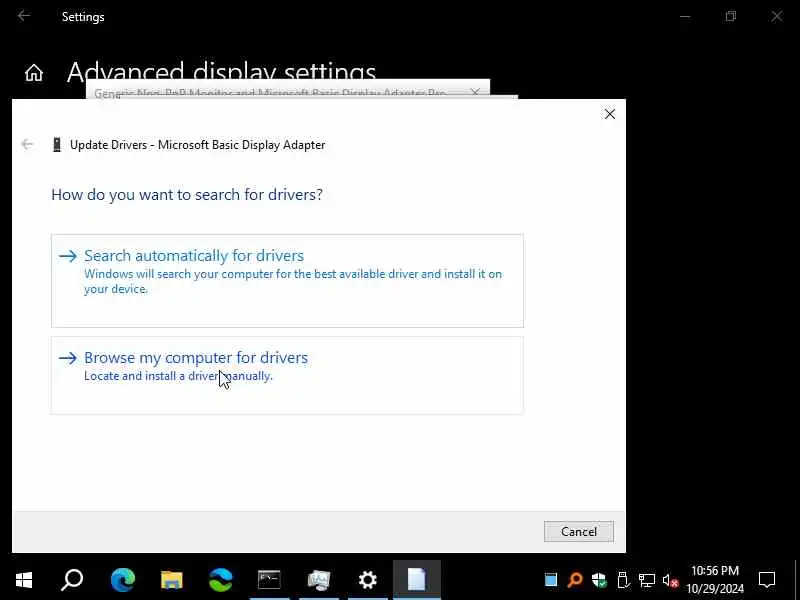
Task: Open File Explorer from the taskbar
Action: pyautogui.click(x=171, y=580)
